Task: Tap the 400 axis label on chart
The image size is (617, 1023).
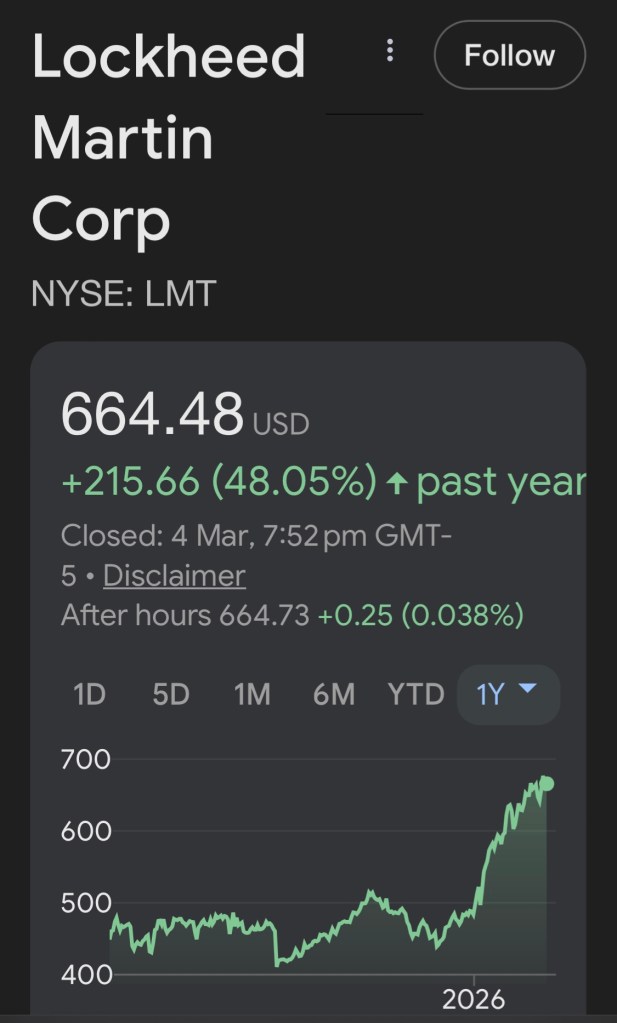Action: pyautogui.click(x=86, y=974)
